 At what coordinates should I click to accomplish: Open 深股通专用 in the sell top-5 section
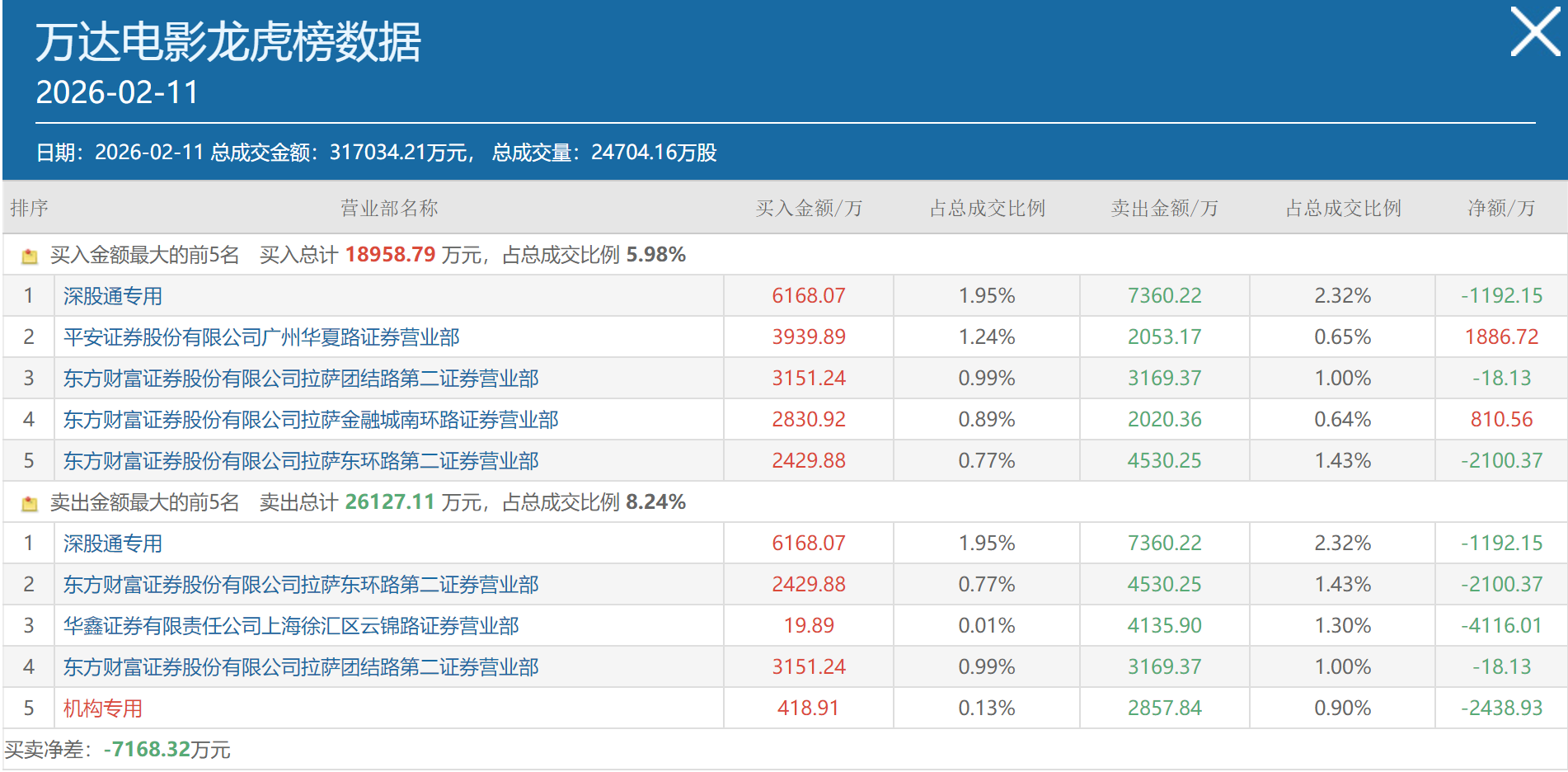click(x=113, y=544)
